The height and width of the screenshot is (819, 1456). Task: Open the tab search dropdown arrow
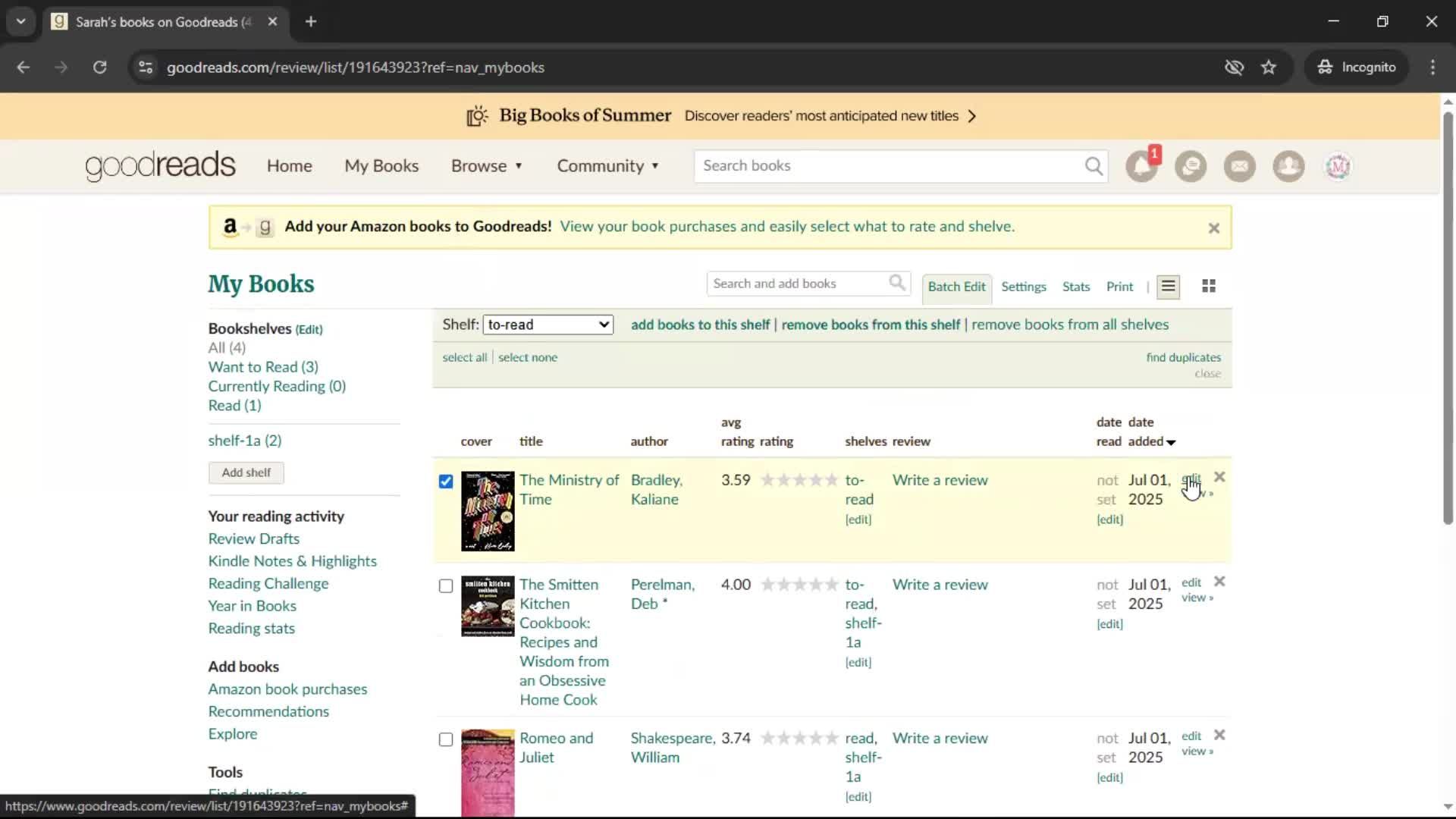tap(21, 21)
